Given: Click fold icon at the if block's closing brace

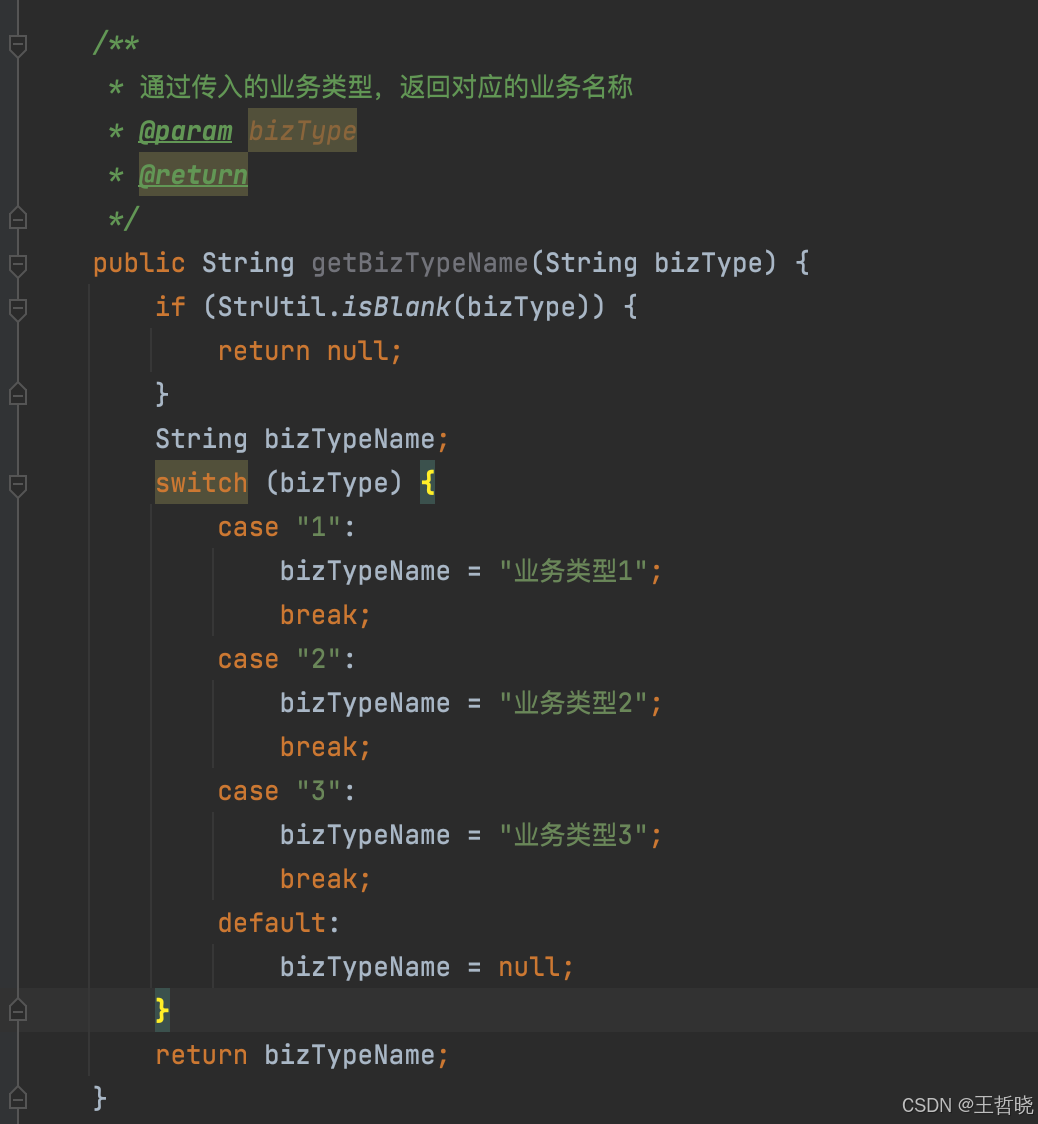Looking at the screenshot, I should point(16,392).
